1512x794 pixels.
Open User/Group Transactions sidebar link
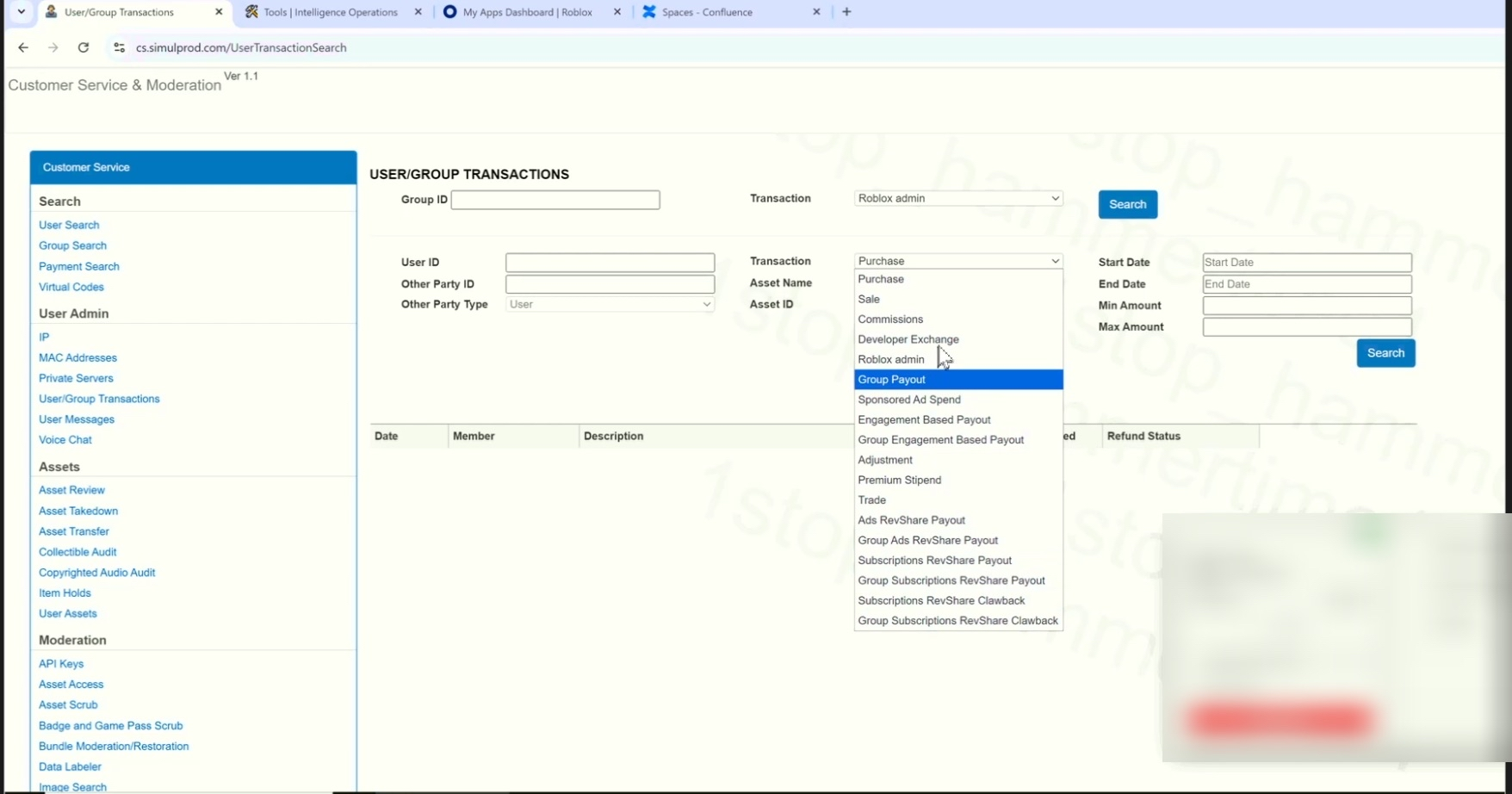[99, 399]
